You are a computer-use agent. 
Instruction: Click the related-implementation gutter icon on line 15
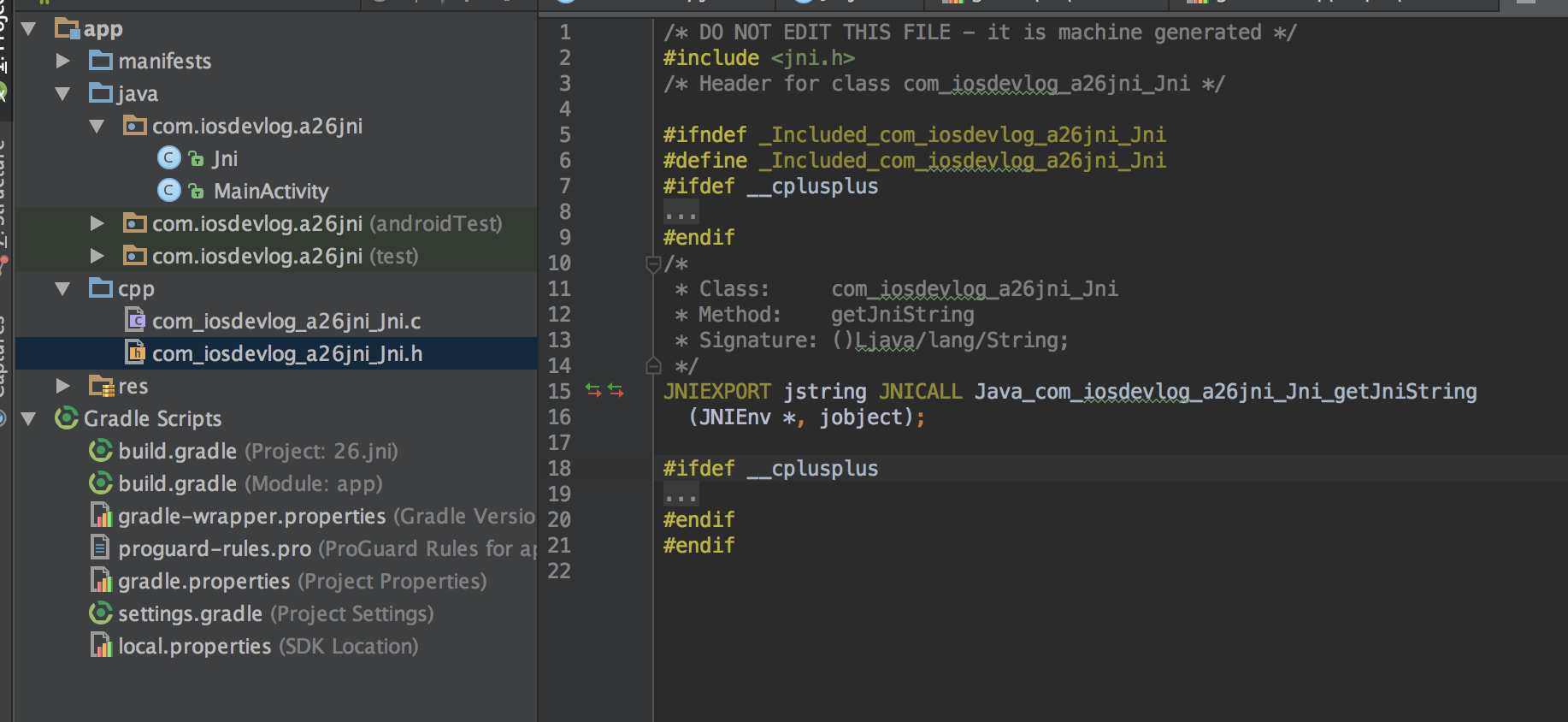coord(604,391)
